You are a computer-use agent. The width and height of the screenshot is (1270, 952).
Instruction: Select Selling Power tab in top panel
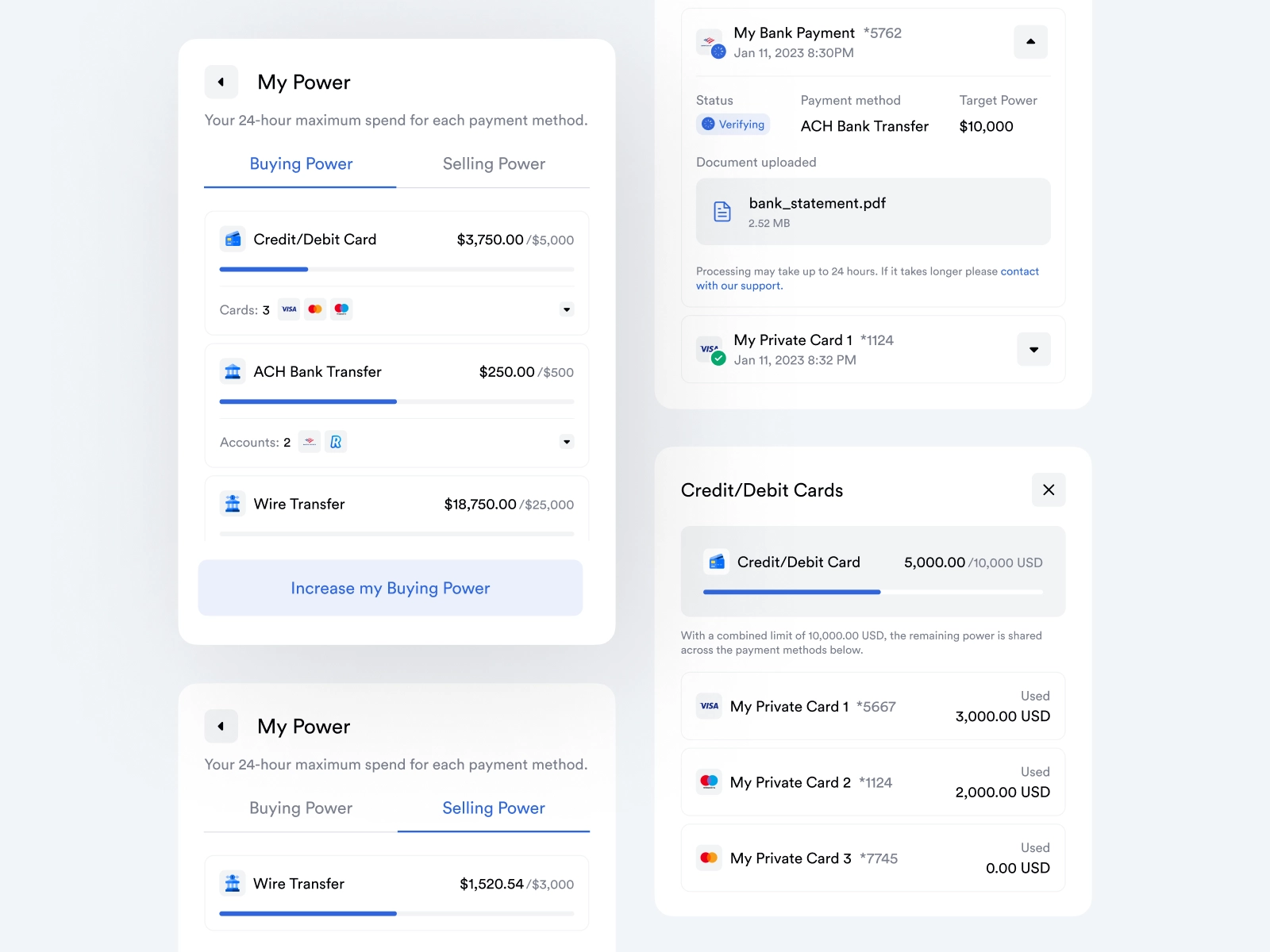pyautogui.click(x=494, y=164)
